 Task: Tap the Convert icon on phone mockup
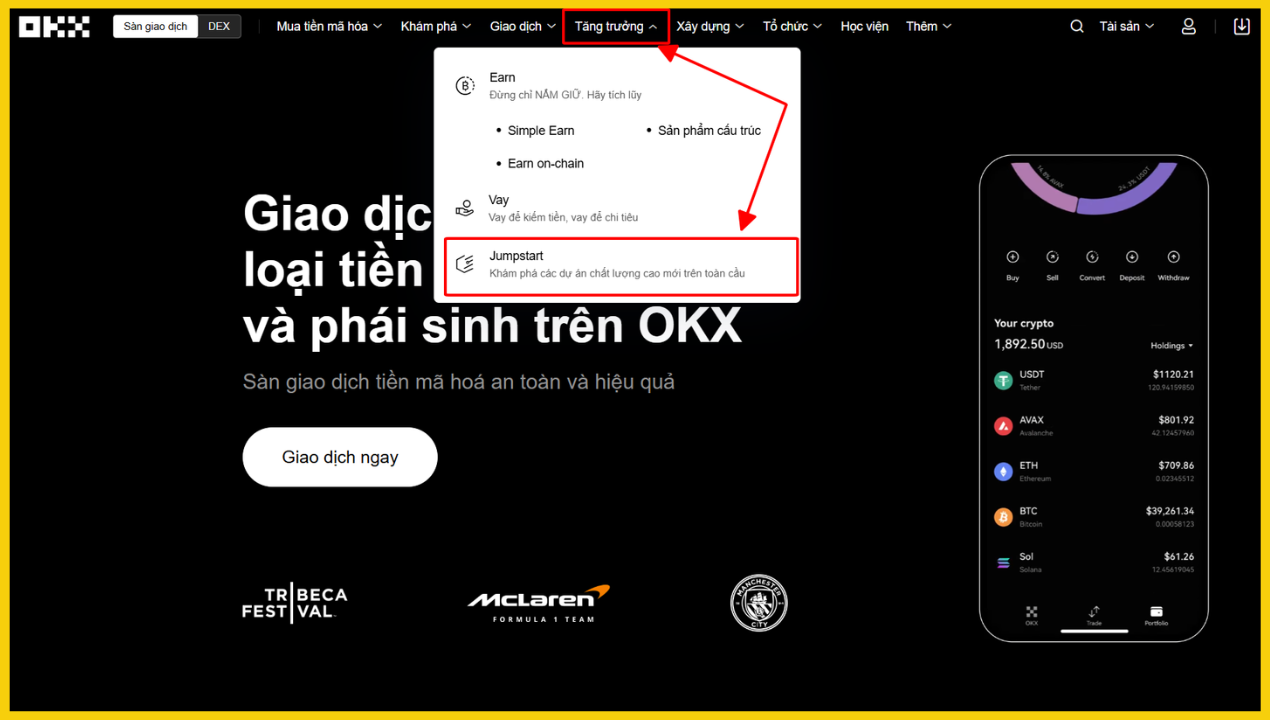click(x=1092, y=257)
